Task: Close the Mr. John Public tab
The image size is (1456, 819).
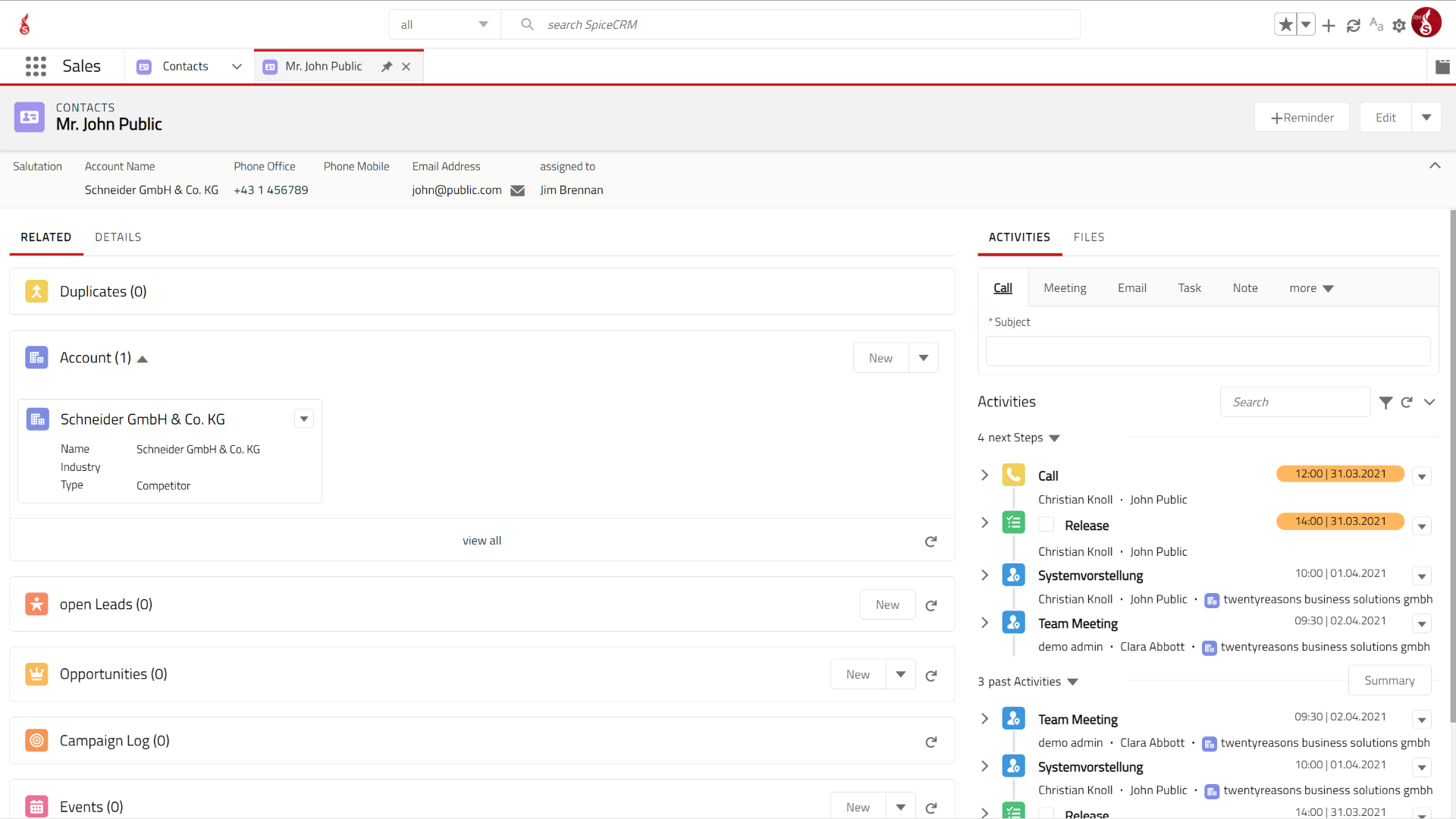Action: pyautogui.click(x=406, y=67)
